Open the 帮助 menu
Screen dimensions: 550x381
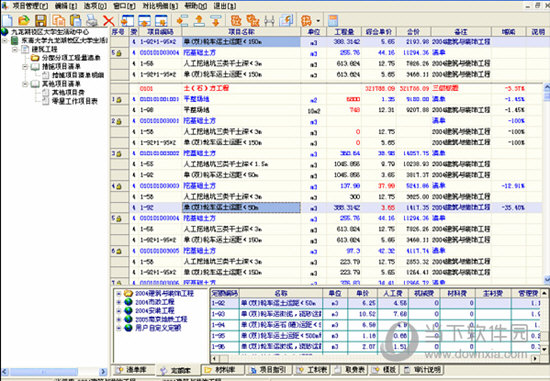pos(195,6)
